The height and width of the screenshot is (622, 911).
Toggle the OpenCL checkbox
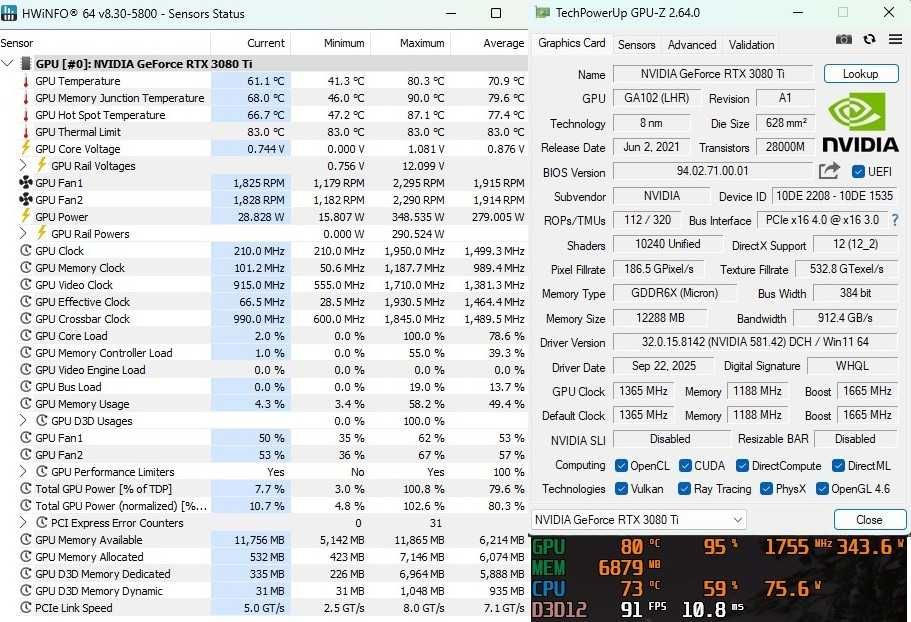pos(621,465)
